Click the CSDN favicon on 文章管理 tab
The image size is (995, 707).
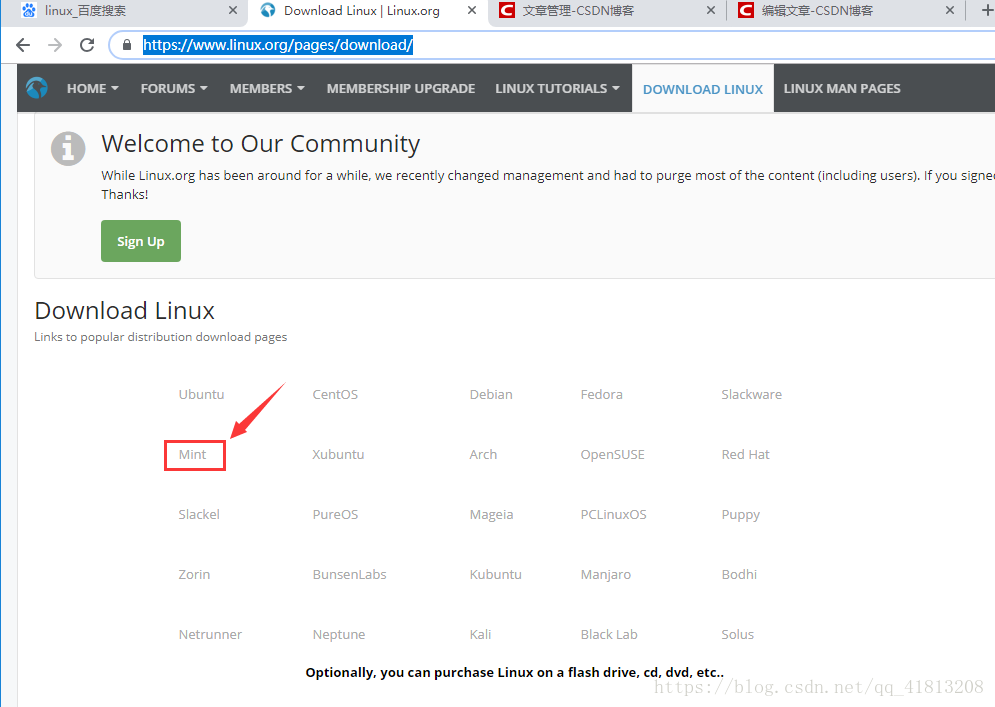tap(506, 10)
